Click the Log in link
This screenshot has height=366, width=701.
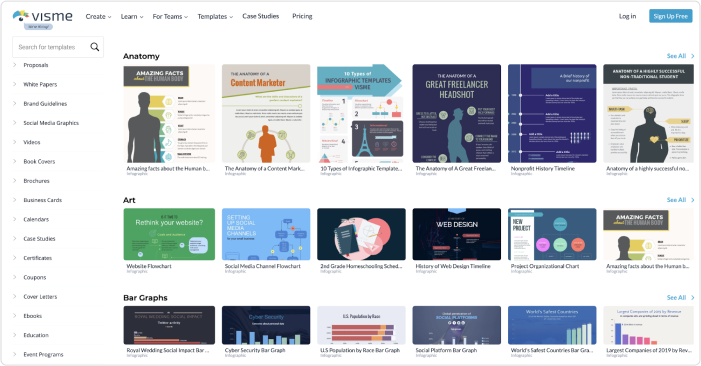click(x=627, y=16)
